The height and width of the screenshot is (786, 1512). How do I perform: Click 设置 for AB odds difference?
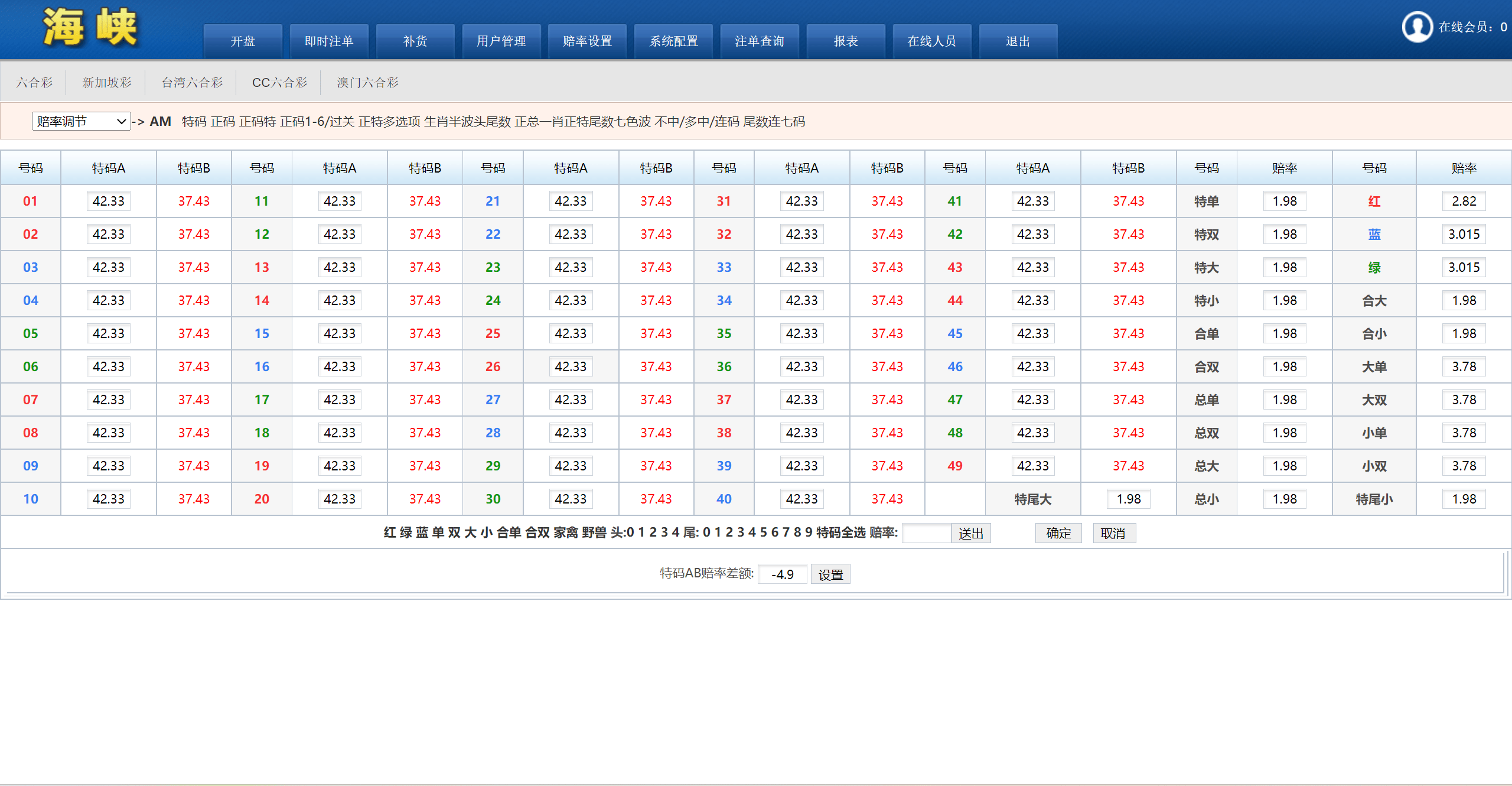pyautogui.click(x=830, y=574)
